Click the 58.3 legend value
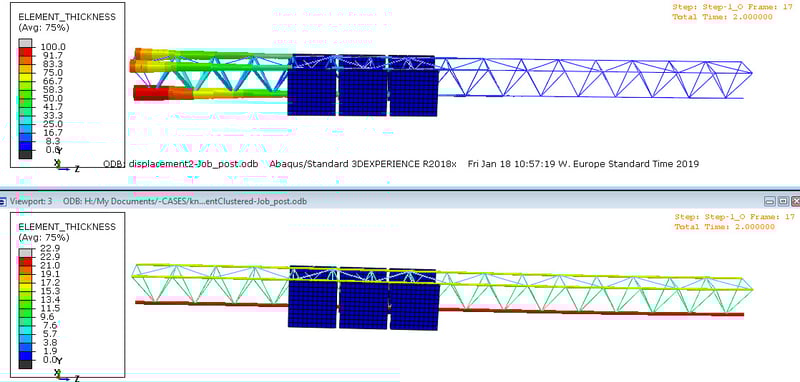Screen dimensions: 800x382 coord(52,90)
